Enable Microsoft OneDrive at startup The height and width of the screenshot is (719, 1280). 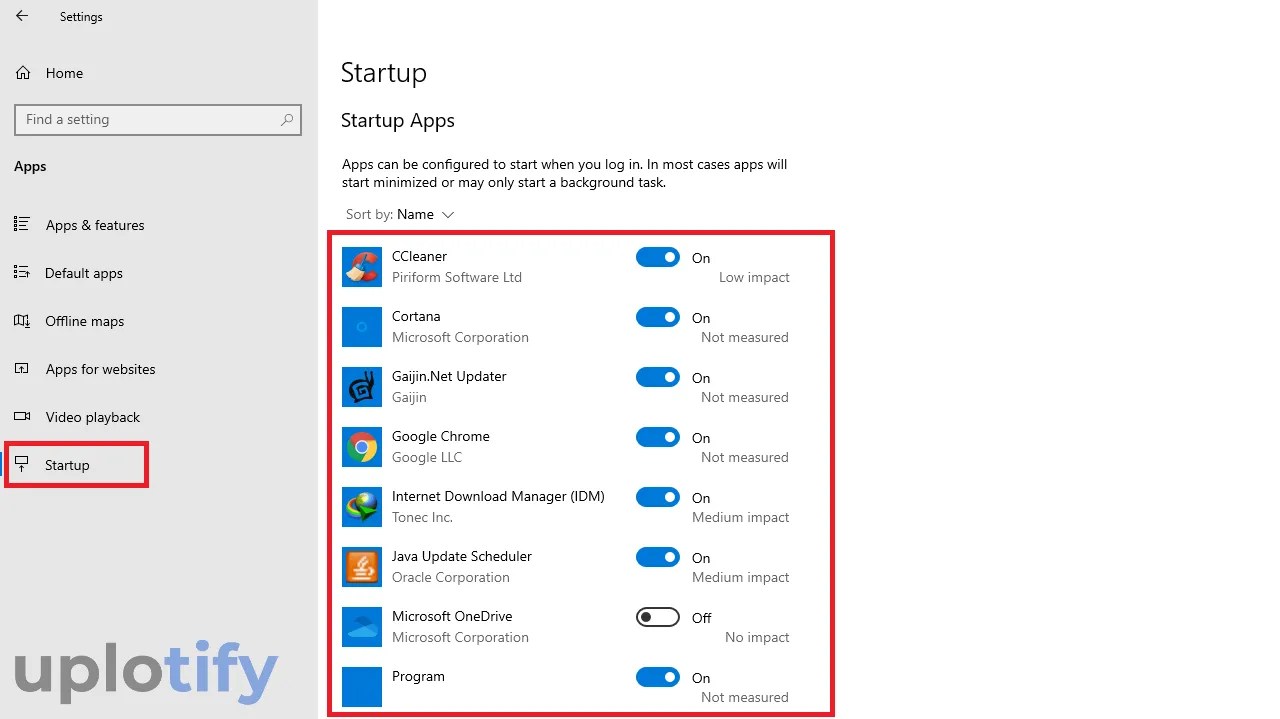(658, 617)
